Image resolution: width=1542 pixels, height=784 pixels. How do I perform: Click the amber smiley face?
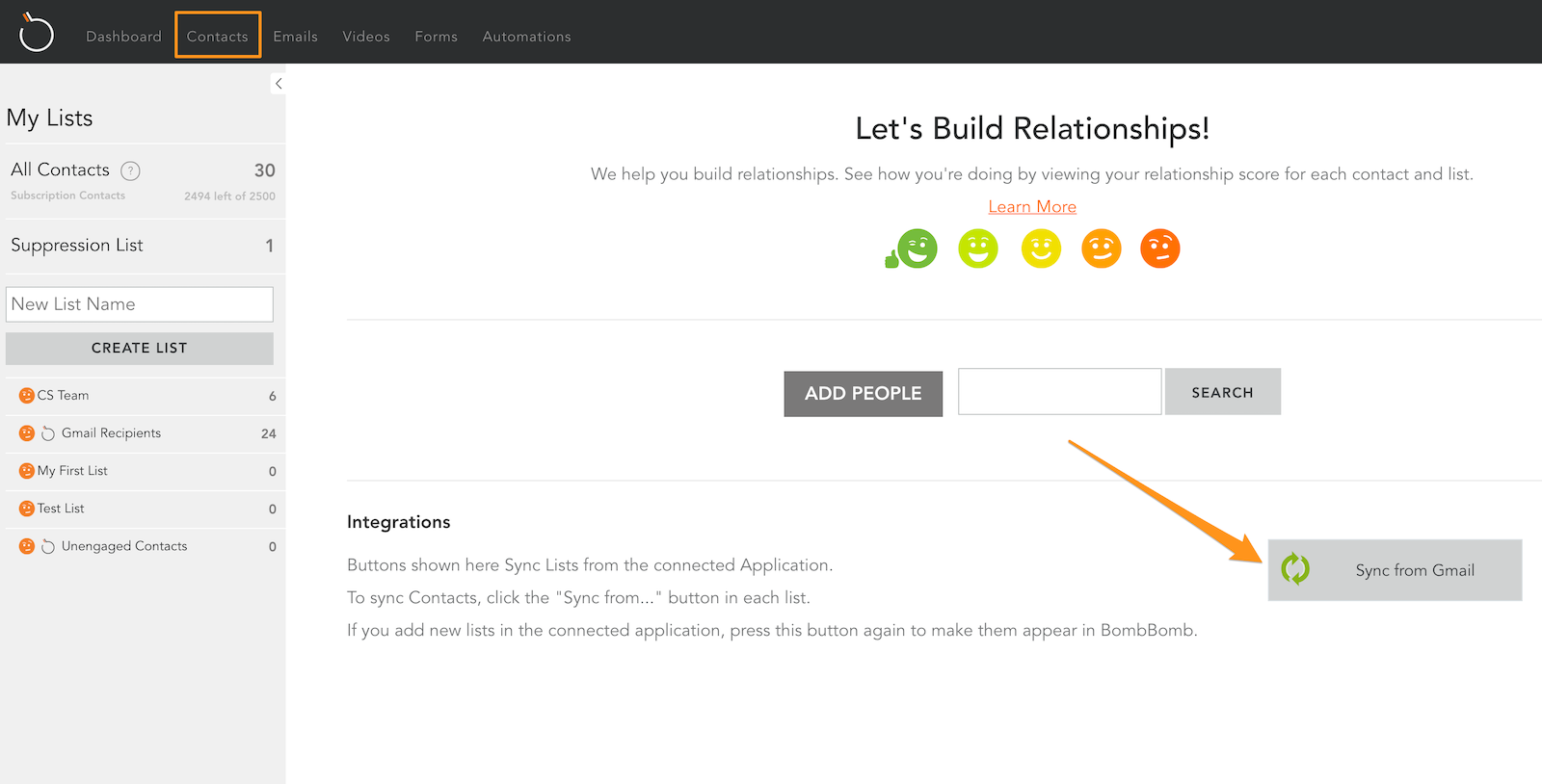point(1102,248)
